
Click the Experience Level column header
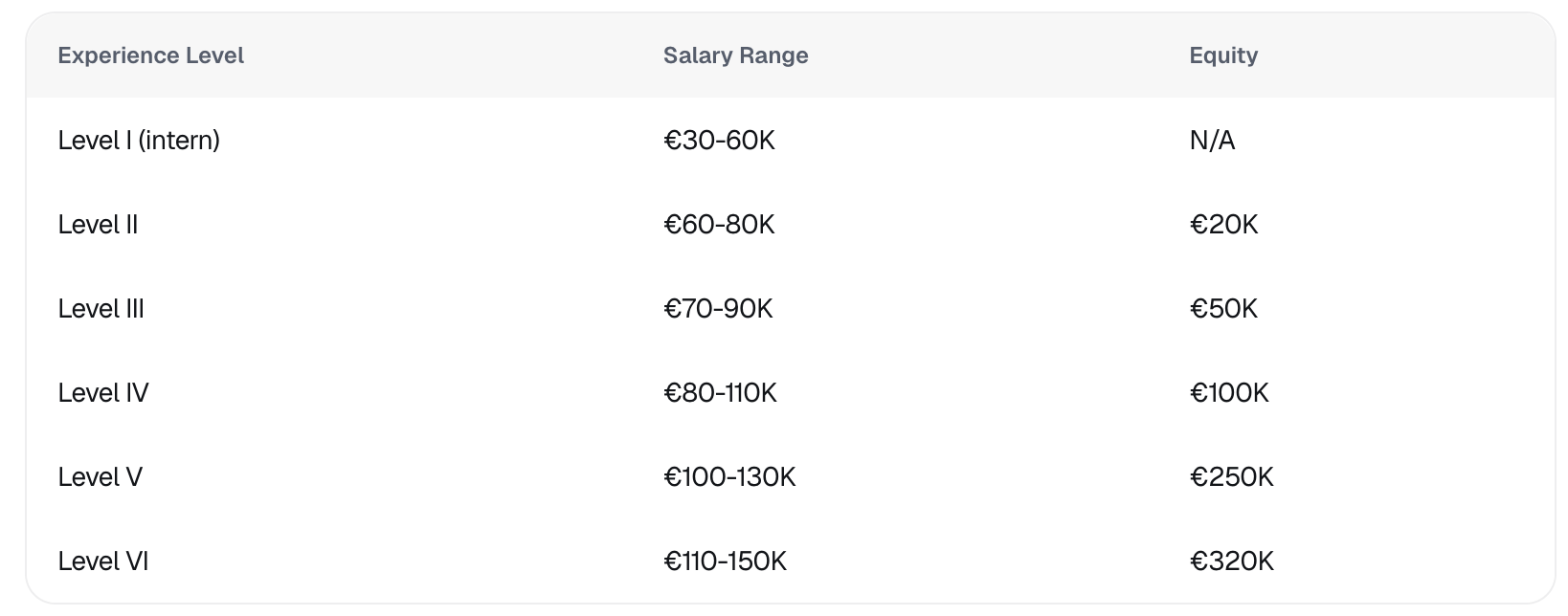click(x=150, y=55)
